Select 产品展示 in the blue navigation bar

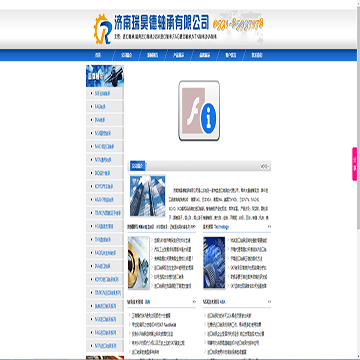[178, 55]
